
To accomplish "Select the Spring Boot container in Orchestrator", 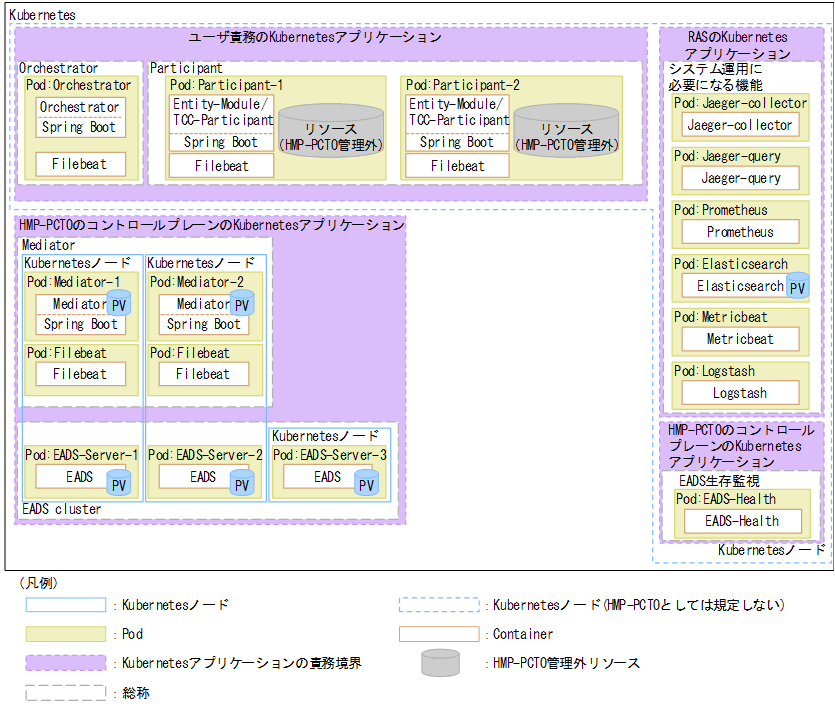I will (80, 128).
